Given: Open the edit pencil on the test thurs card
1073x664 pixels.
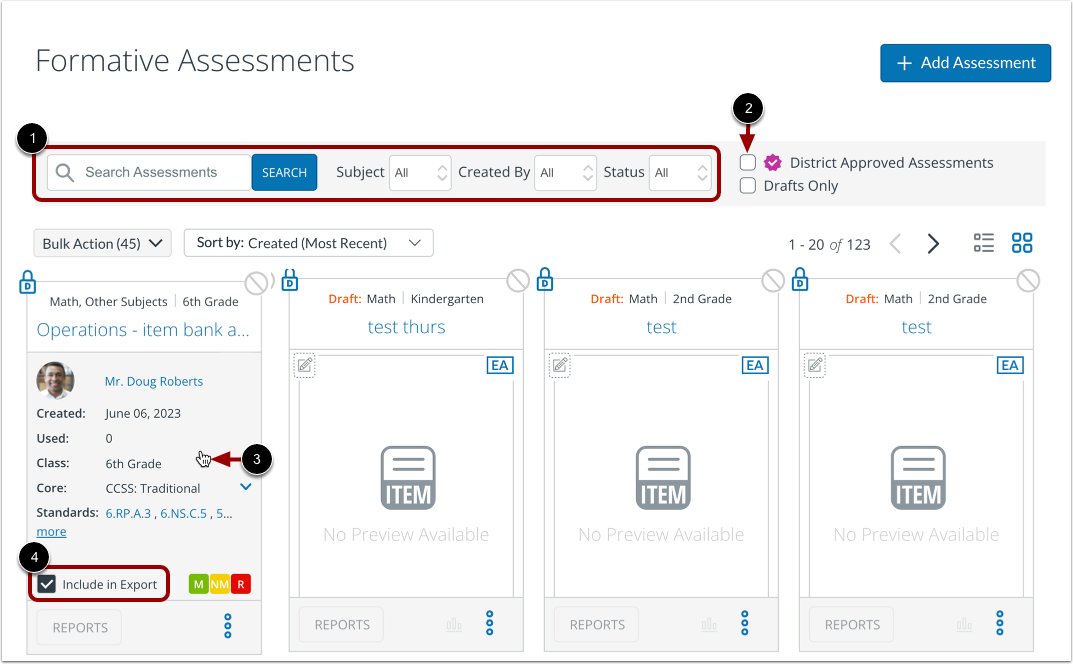Looking at the screenshot, I should [303, 365].
